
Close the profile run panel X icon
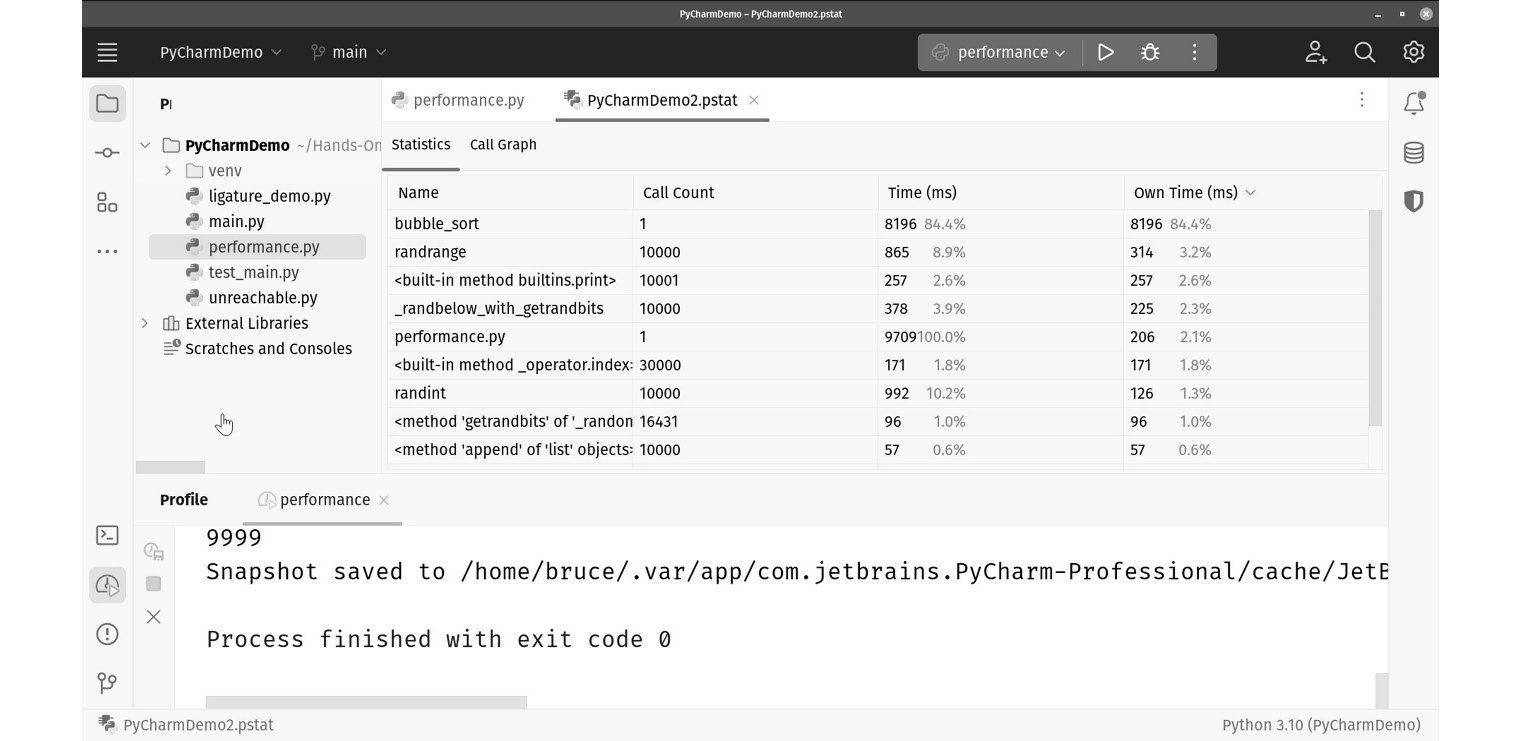153,617
